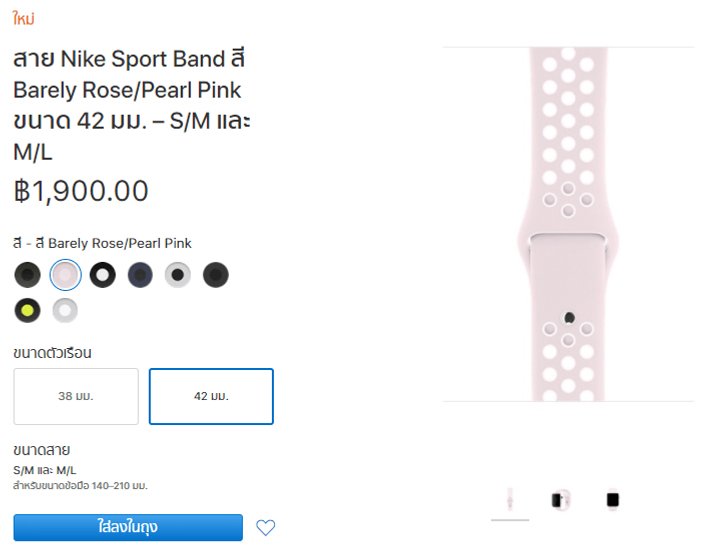Pick the dark navy blue color swatch
728x558 pixels.
pyautogui.click(x=140, y=275)
